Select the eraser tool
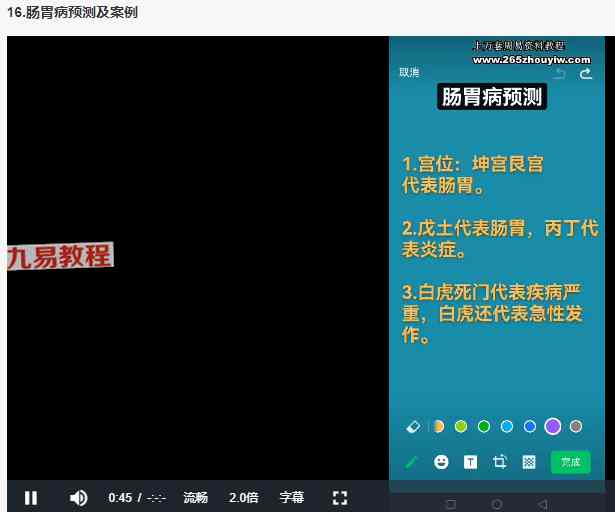Screen dimensions: 615x512 pos(413,427)
